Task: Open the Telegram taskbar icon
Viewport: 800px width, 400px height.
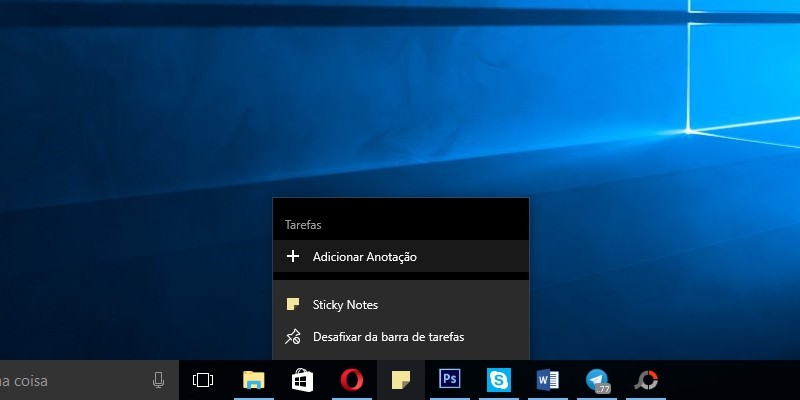Action: point(597,380)
